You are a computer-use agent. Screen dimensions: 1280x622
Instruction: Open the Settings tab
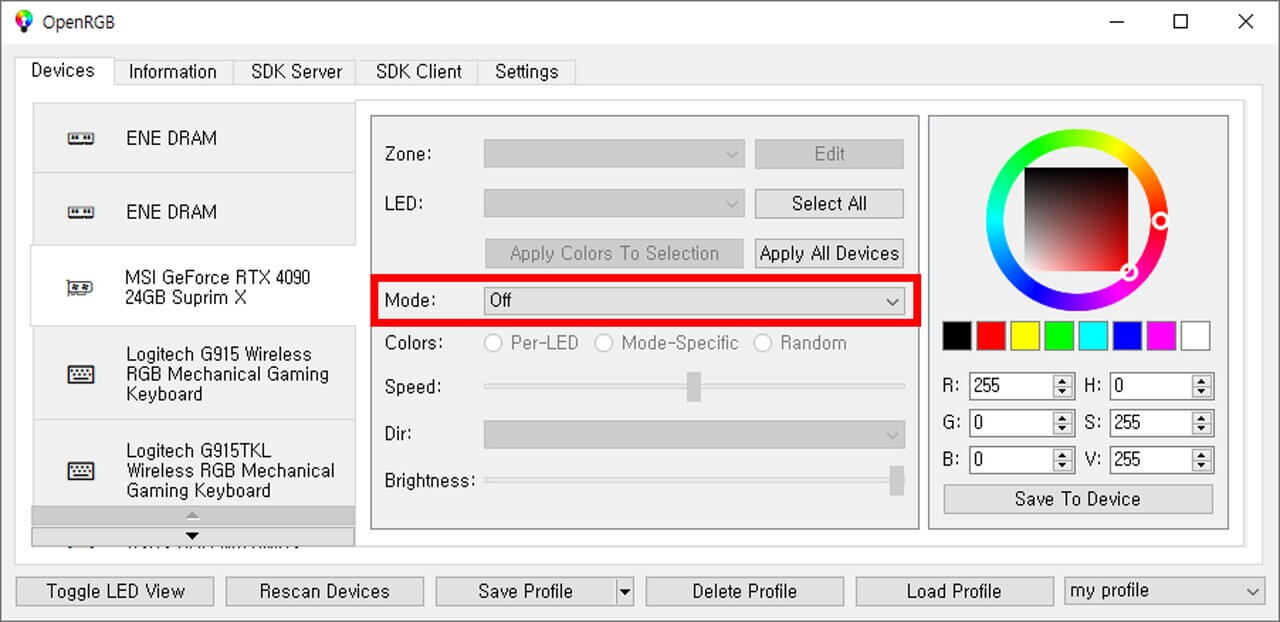(x=526, y=72)
